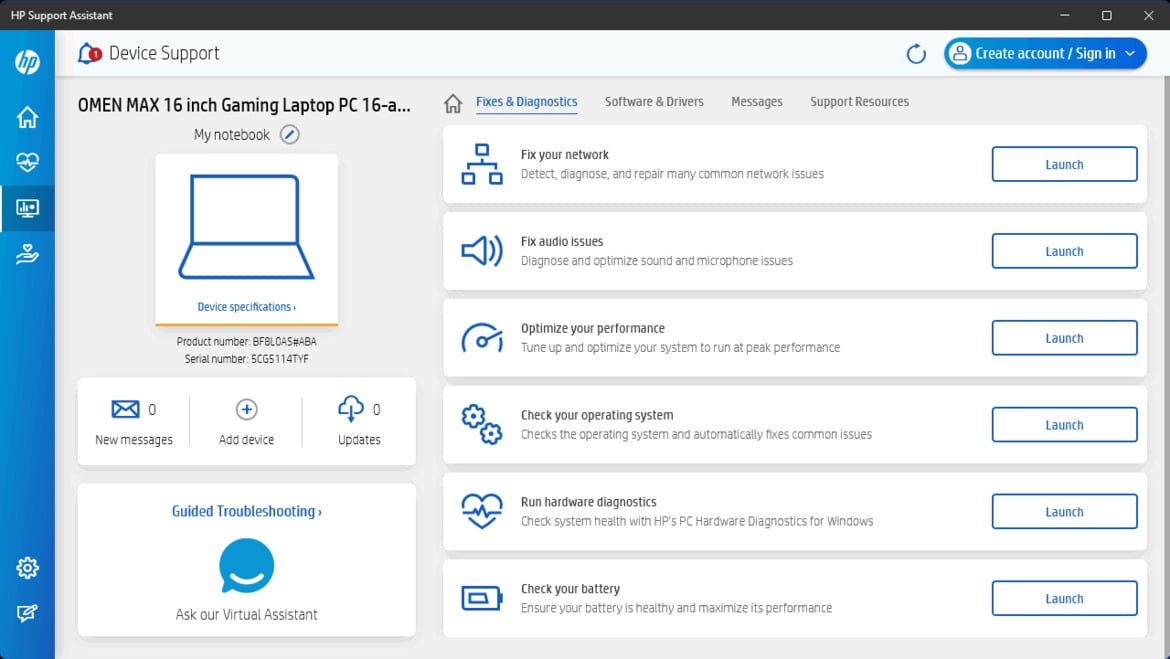Viewport: 1170px width, 659px height.
Task: Click the laptop illustration thumbnail
Action: tap(246, 227)
